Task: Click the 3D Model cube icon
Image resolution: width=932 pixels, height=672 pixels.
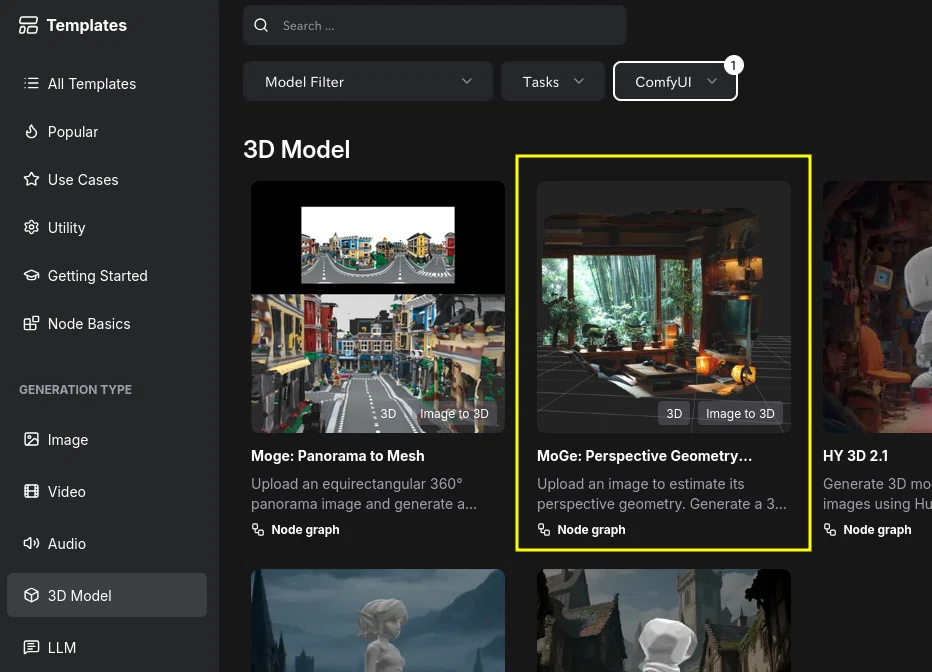Action: tap(31, 595)
